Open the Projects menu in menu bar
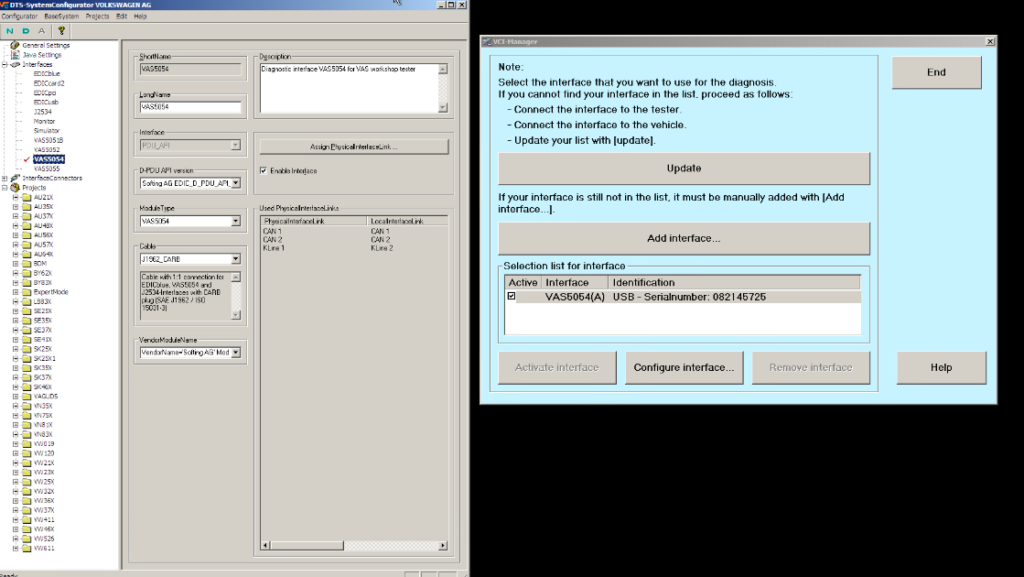The image size is (1024, 577). pyautogui.click(x=97, y=17)
